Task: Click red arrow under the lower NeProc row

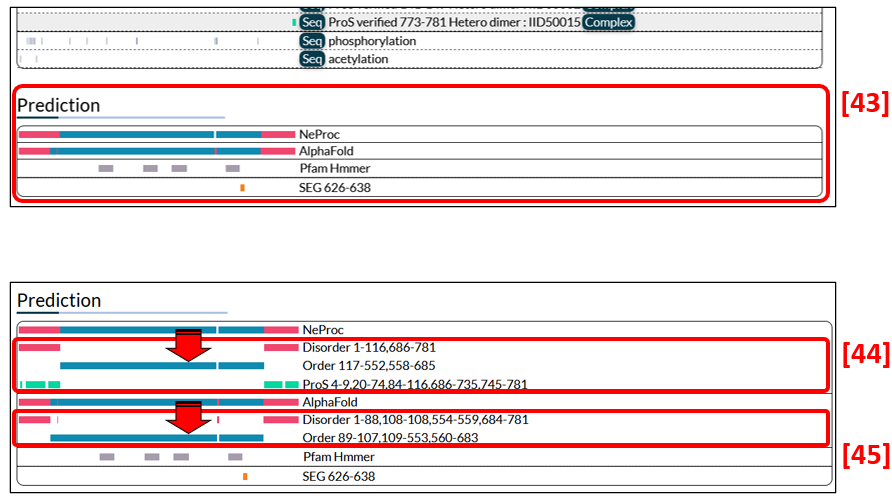Action: (188, 345)
